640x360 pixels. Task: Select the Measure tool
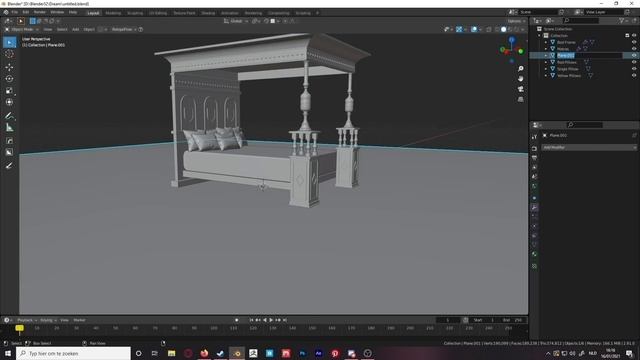[9, 128]
